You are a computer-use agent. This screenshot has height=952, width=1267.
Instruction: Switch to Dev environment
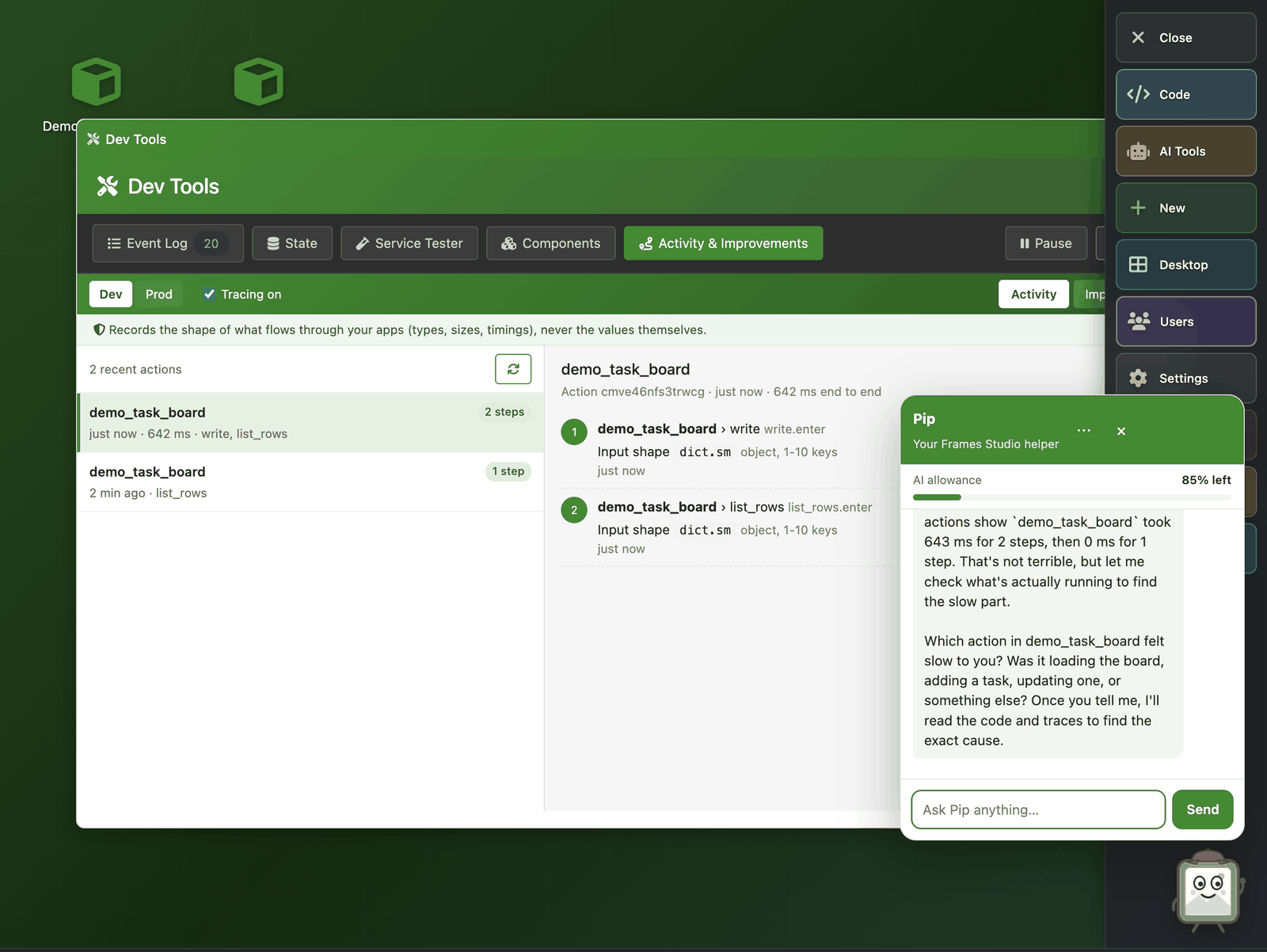111,294
